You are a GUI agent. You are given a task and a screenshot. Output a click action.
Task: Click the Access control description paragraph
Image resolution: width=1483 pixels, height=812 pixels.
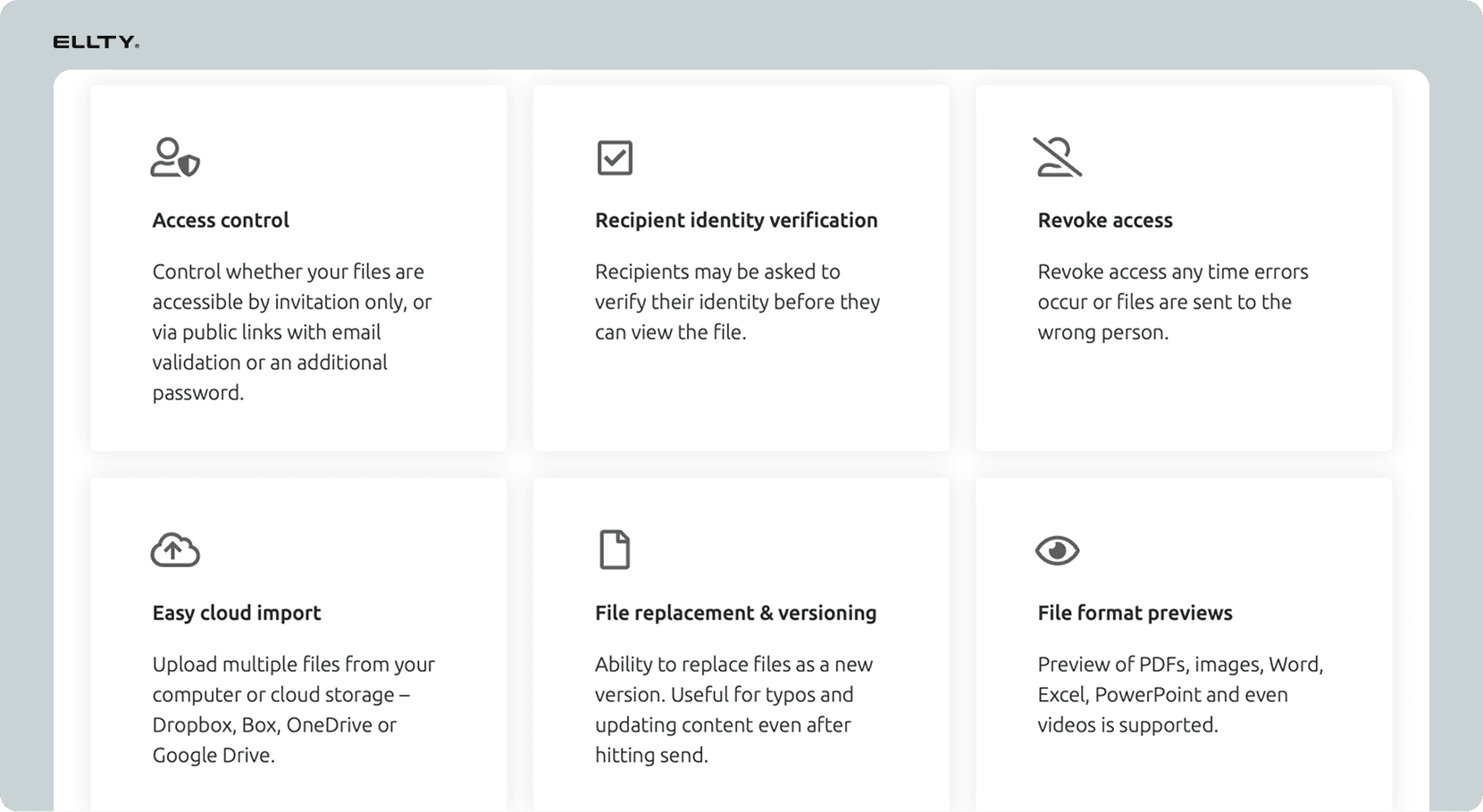(x=291, y=331)
